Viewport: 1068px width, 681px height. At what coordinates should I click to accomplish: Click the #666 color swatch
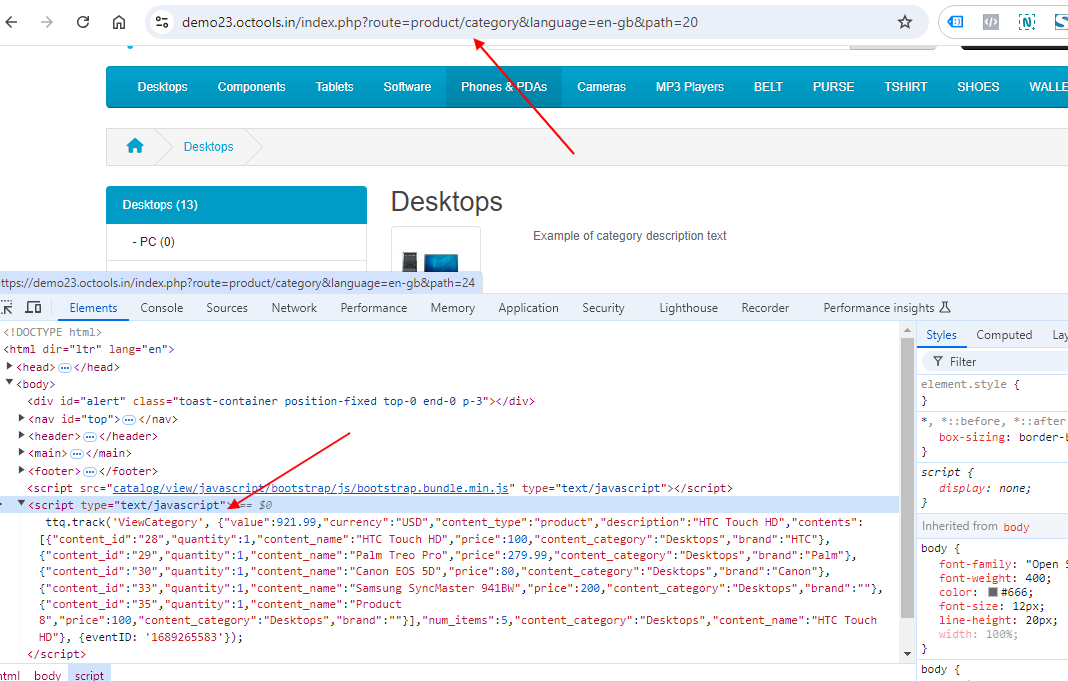click(993, 592)
